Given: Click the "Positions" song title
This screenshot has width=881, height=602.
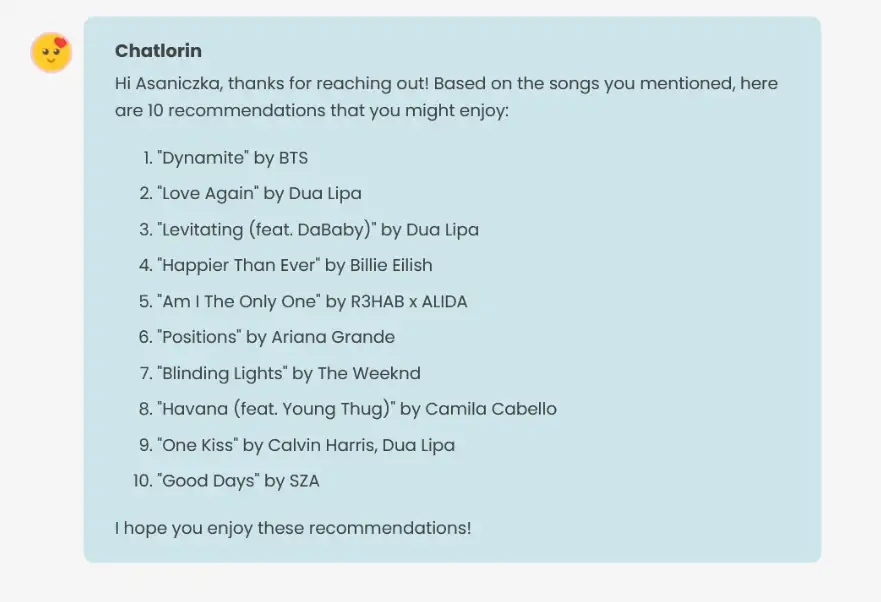Looking at the screenshot, I should (x=197, y=337).
